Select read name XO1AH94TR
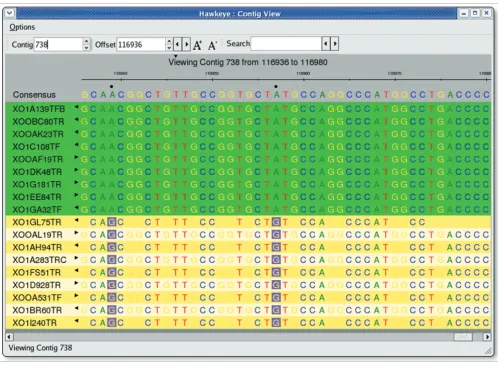This screenshot has height=365, width=498. pos(37,247)
